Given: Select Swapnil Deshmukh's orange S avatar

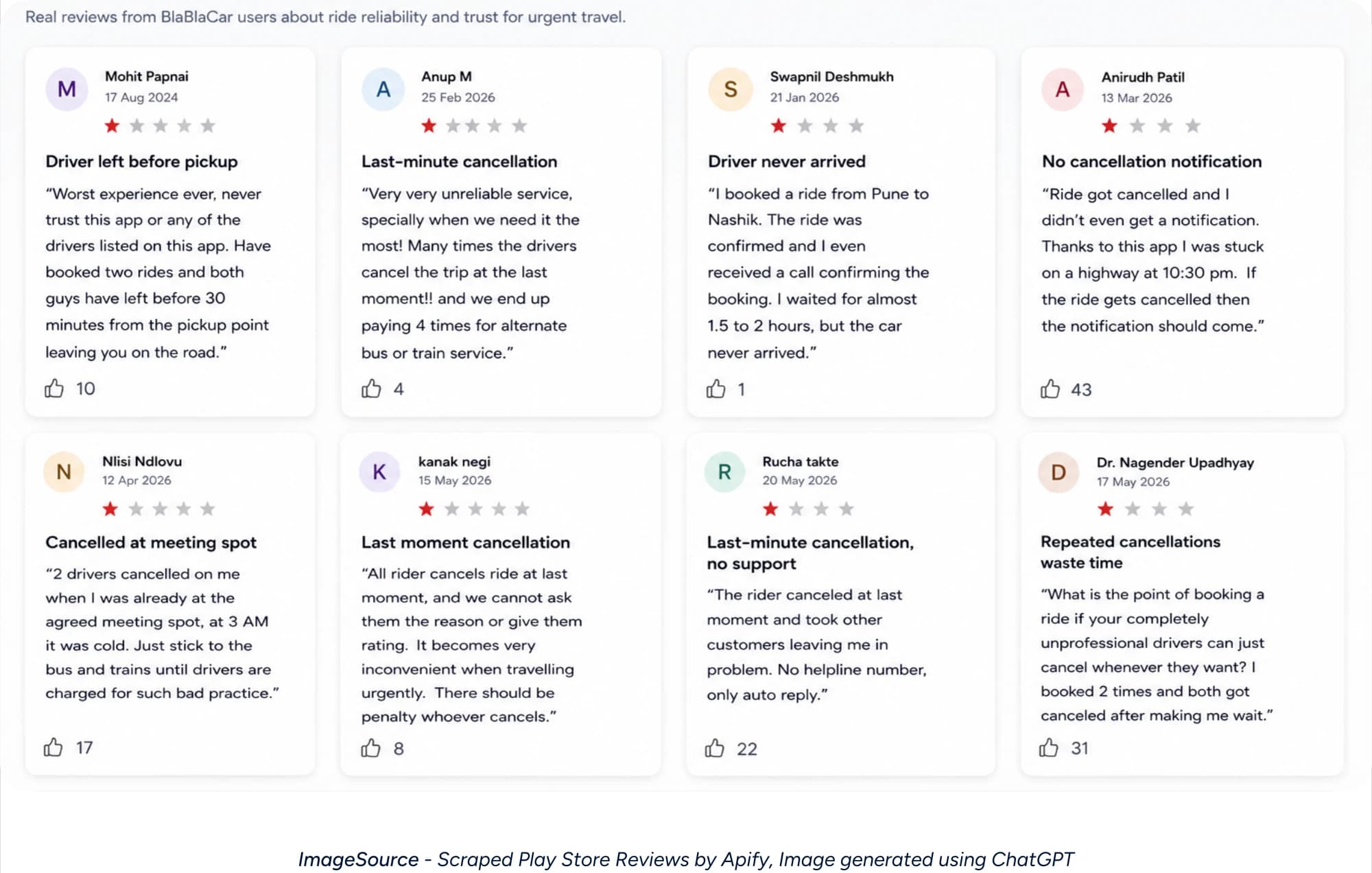Looking at the screenshot, I should (730, 89).
